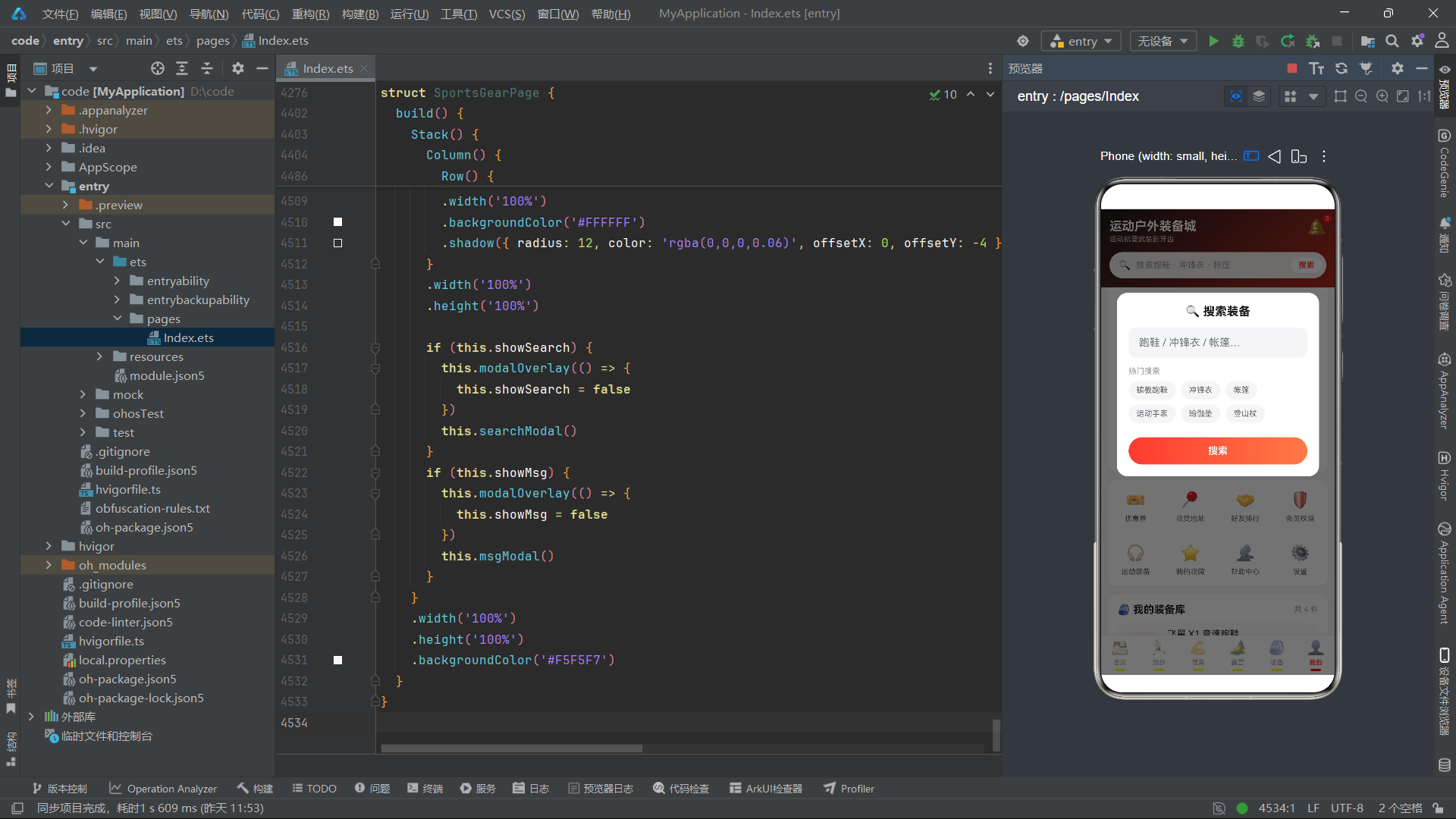Open project panel options gear
This screenshot has height=819, width=1456.
(238, 68)
